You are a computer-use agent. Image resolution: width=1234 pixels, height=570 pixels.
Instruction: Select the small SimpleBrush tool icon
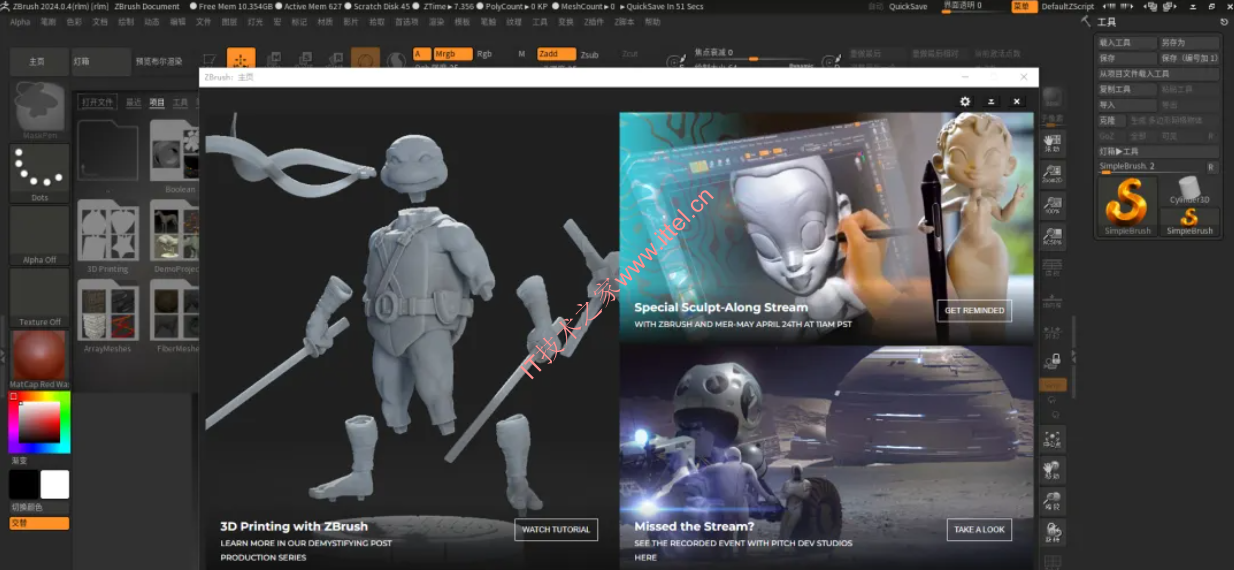point(1189,221)
